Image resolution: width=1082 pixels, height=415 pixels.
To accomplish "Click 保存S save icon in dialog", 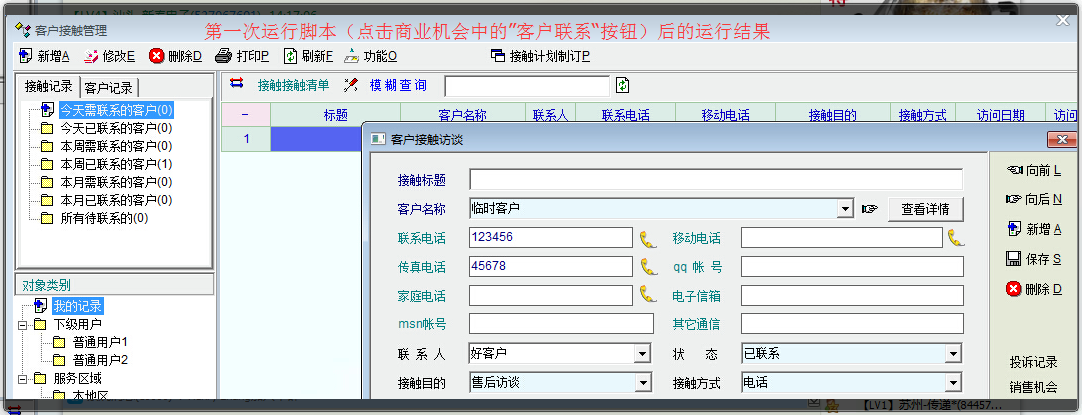I will coord(1013,259).
